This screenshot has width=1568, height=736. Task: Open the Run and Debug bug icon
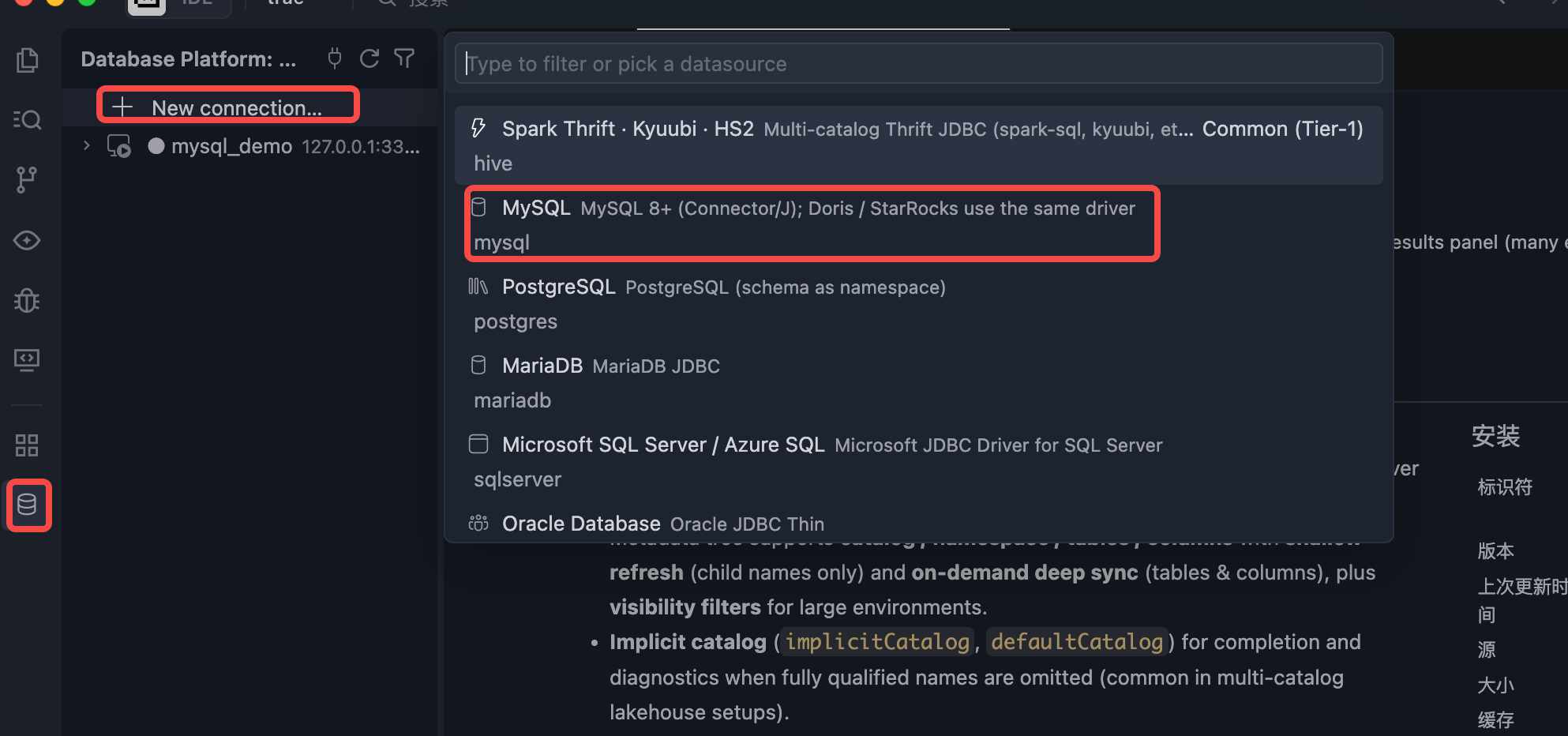pyautogui.click(x=28, y=300)
